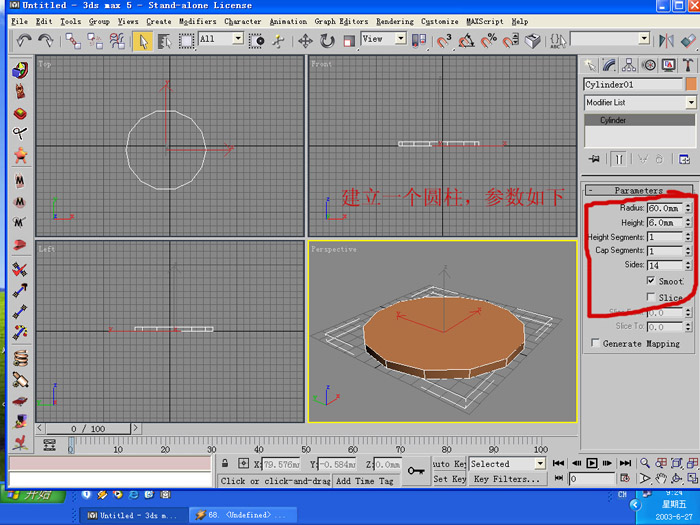Activate the Select and Scale tool

coord(349,41)
